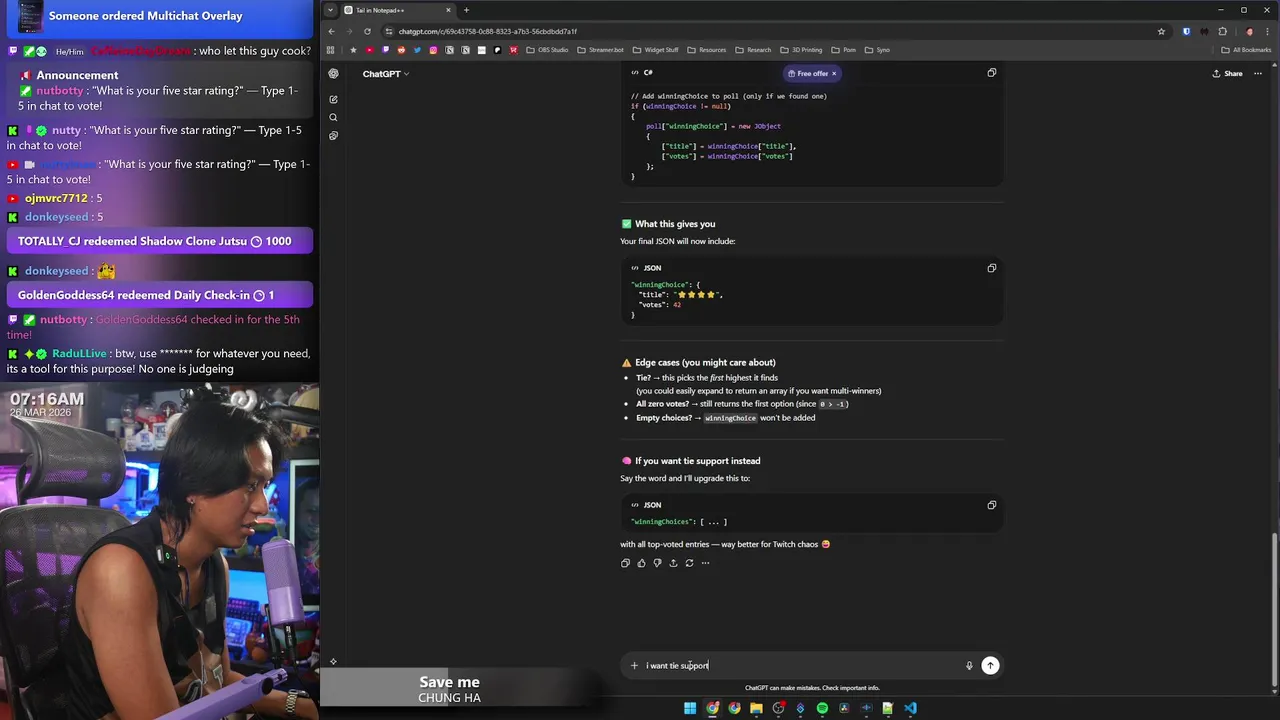The image size is (1280, 720).
Task: Give the response a thumbs down
Action: pyautogui.click(x=657, y=563)
